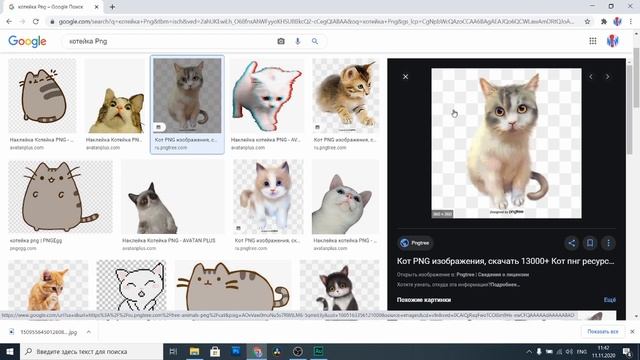Viewport: 640px width, 360px height.
Task: Close the image preview panel
Action: point(405,76)
